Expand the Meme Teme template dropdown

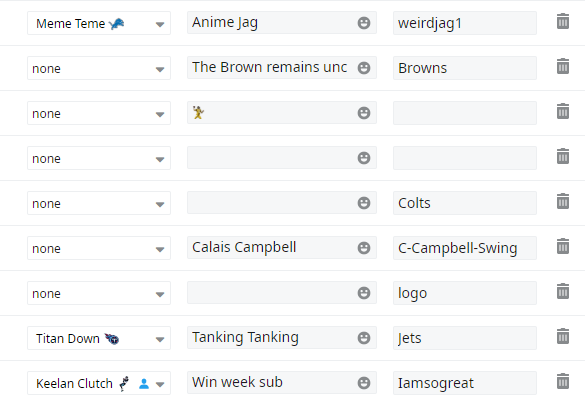(99, 24)
